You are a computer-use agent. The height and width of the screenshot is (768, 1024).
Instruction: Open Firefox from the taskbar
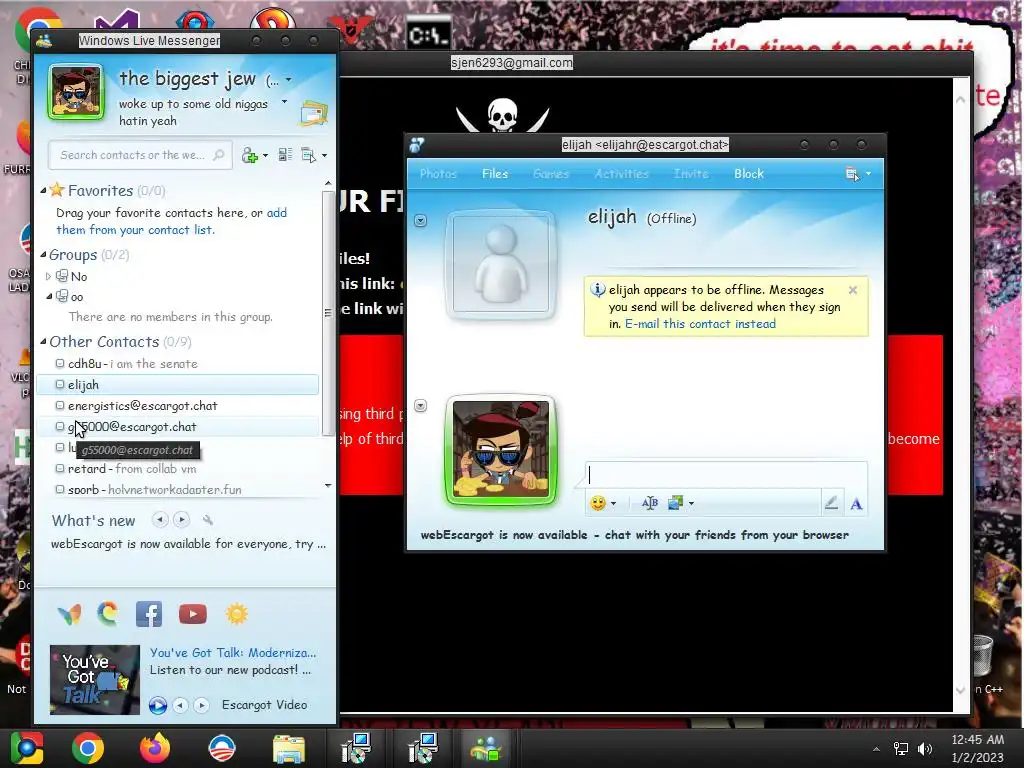[155, 748]
